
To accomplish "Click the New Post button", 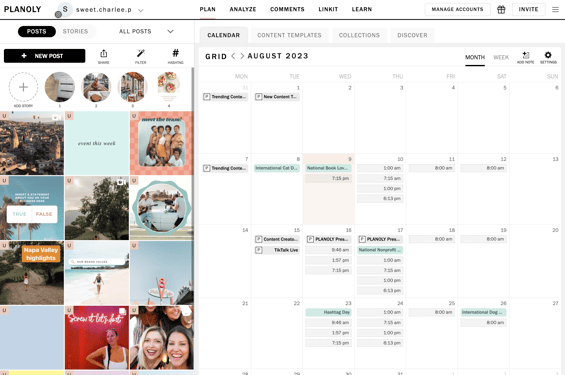I will [x=45, y=56].
